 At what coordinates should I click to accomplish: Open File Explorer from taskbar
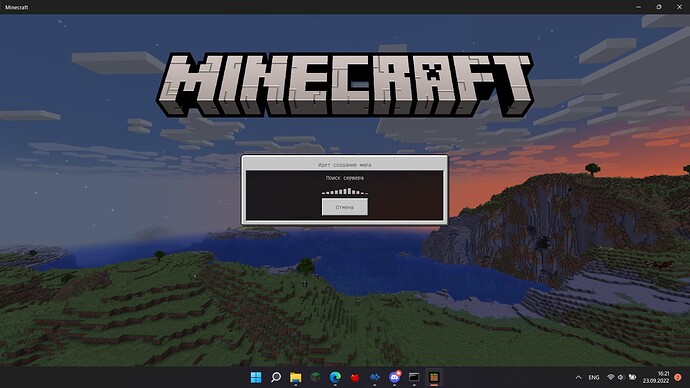coord(296,377)
